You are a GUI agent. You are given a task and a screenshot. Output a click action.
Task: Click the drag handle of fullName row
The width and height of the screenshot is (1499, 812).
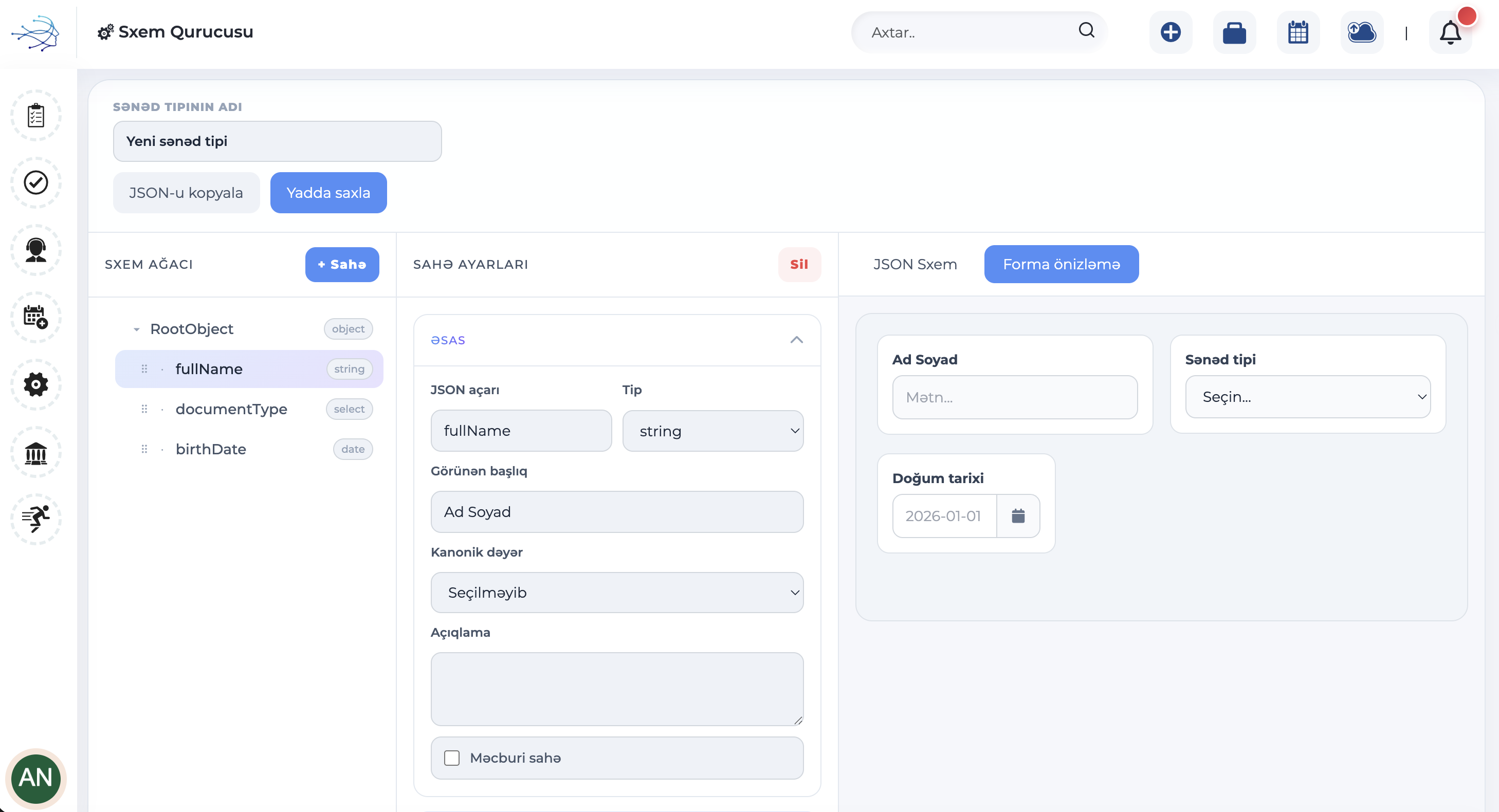pyautogui.click(x=144, y=369)
